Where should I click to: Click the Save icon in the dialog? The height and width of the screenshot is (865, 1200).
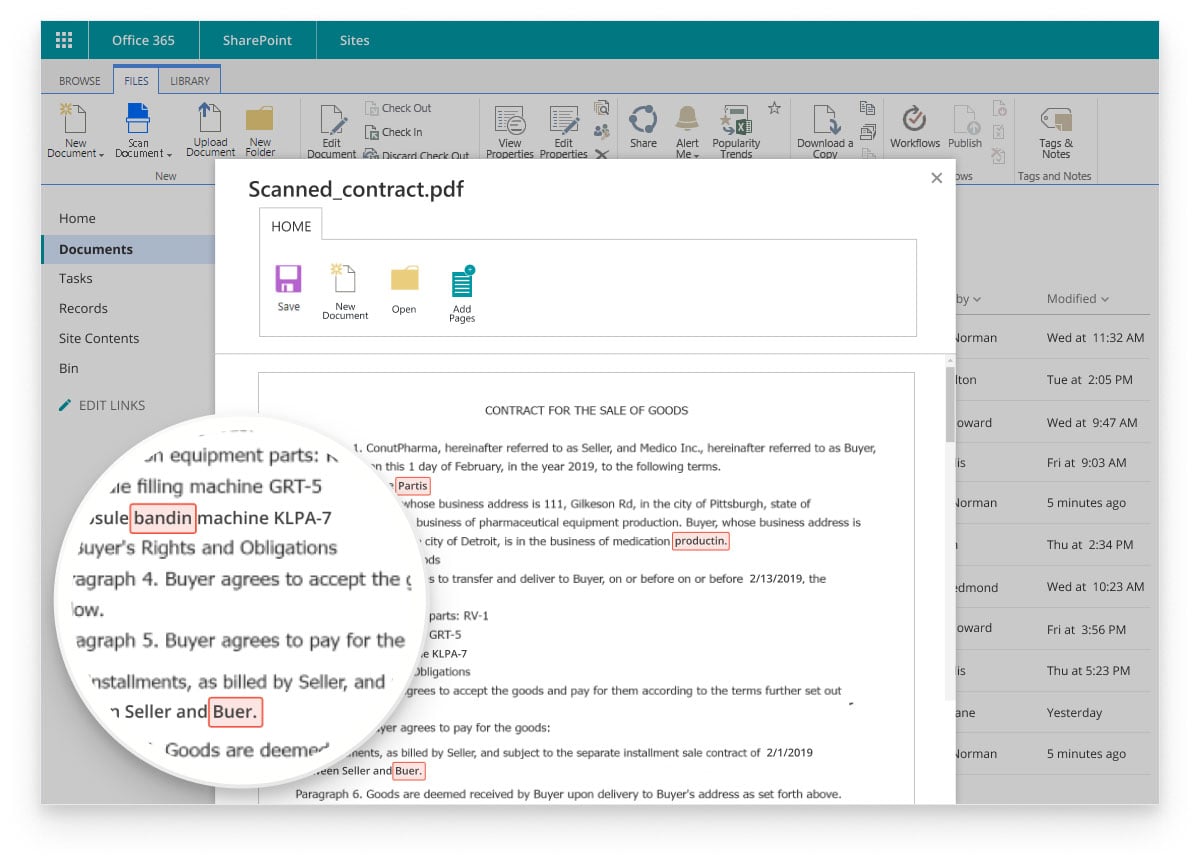point(288,280)
